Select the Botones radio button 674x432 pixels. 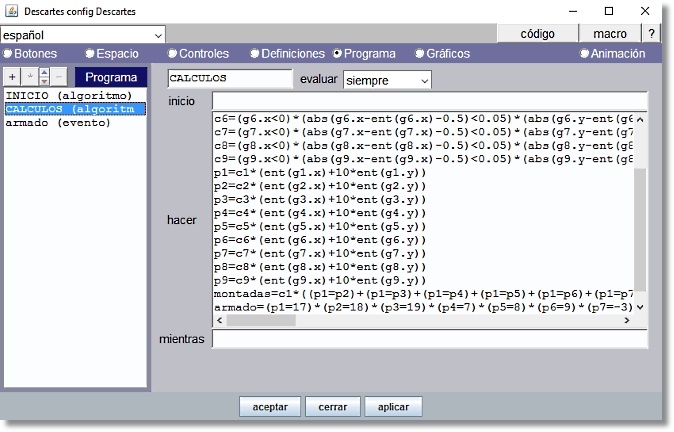point(8,54)
